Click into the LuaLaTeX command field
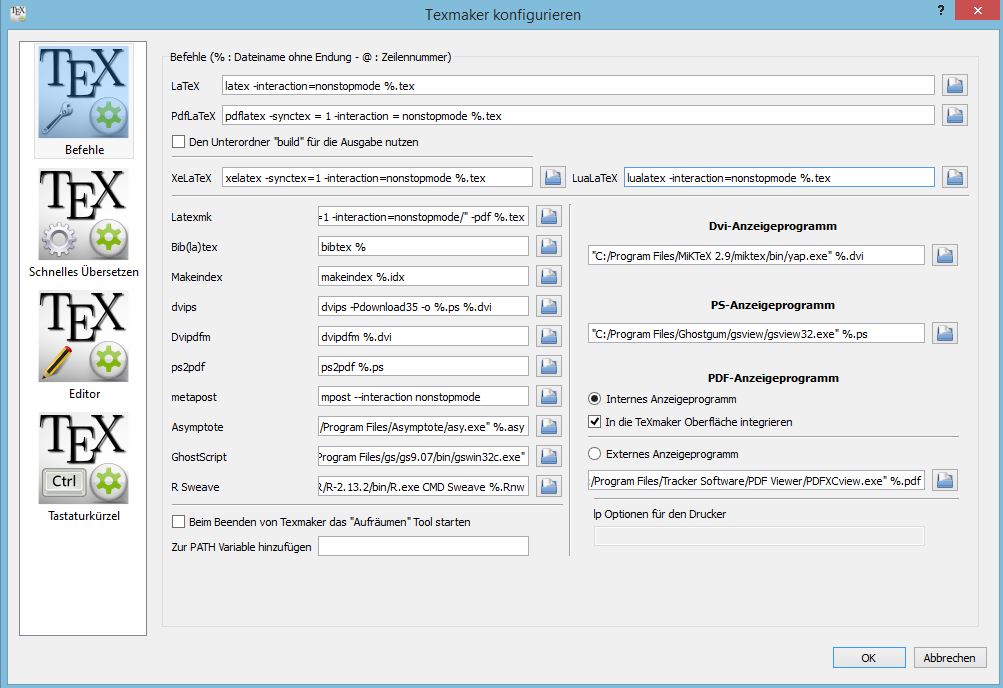 (779, 178)
